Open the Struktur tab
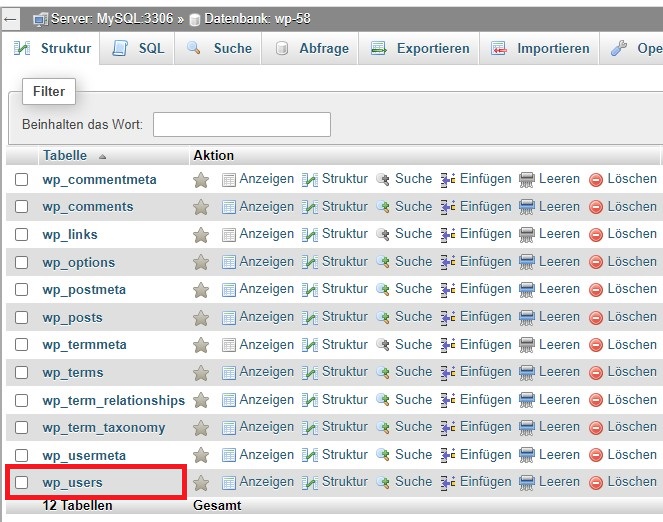The image size is (663, 522). pyautogui.click(x=52, y=49)
